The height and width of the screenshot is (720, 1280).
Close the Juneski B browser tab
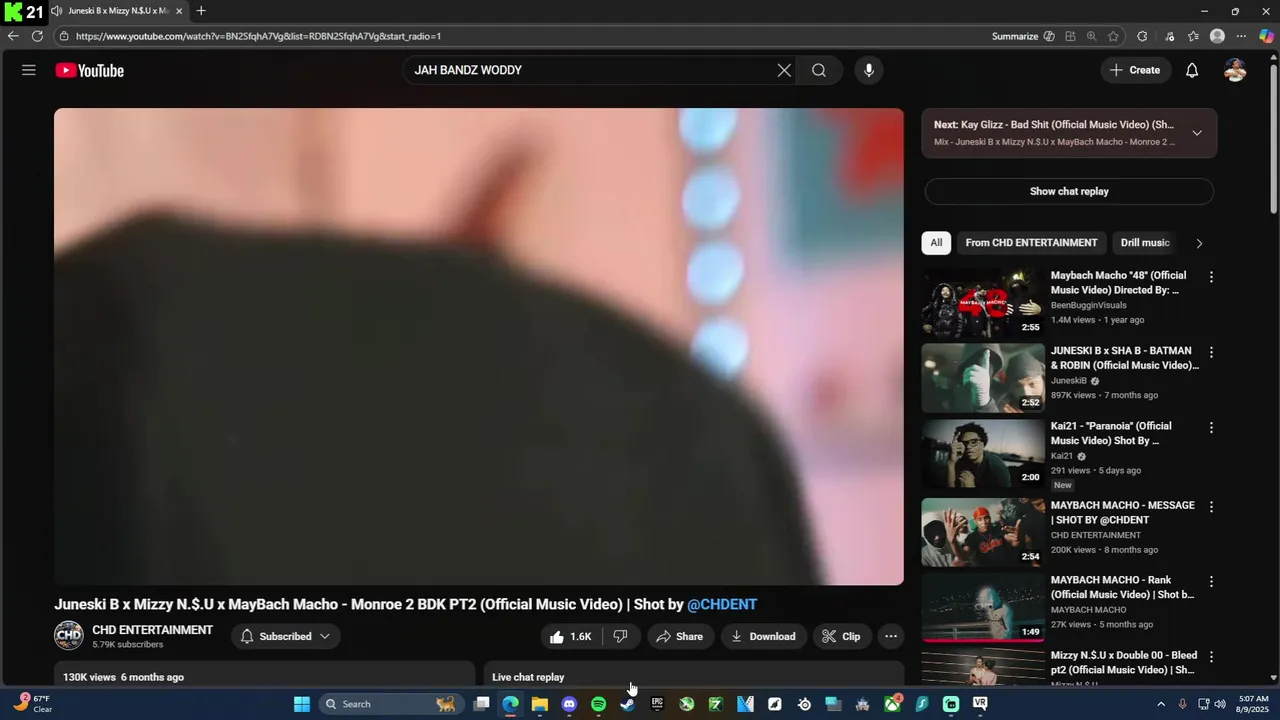click(179, 11)
